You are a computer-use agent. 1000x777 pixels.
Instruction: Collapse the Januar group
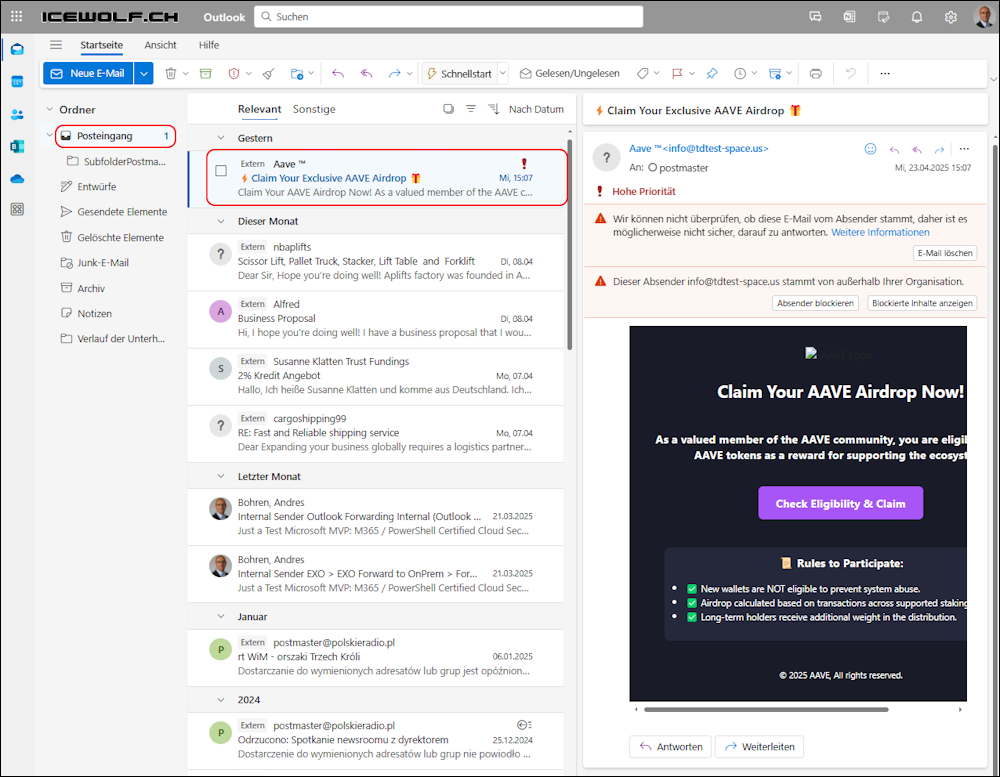(221, 617)
